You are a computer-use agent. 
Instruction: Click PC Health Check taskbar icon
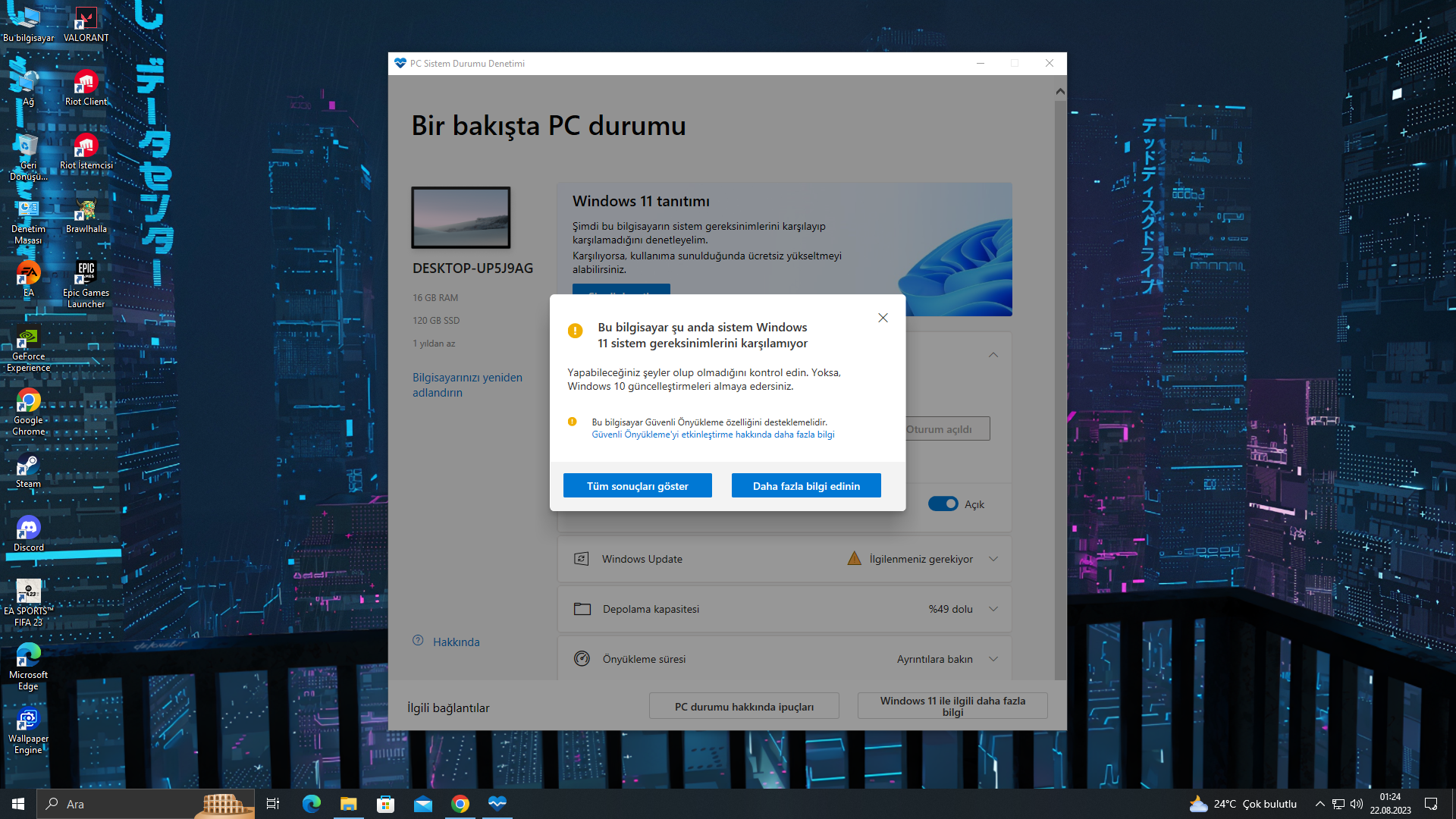pos(497,803)
